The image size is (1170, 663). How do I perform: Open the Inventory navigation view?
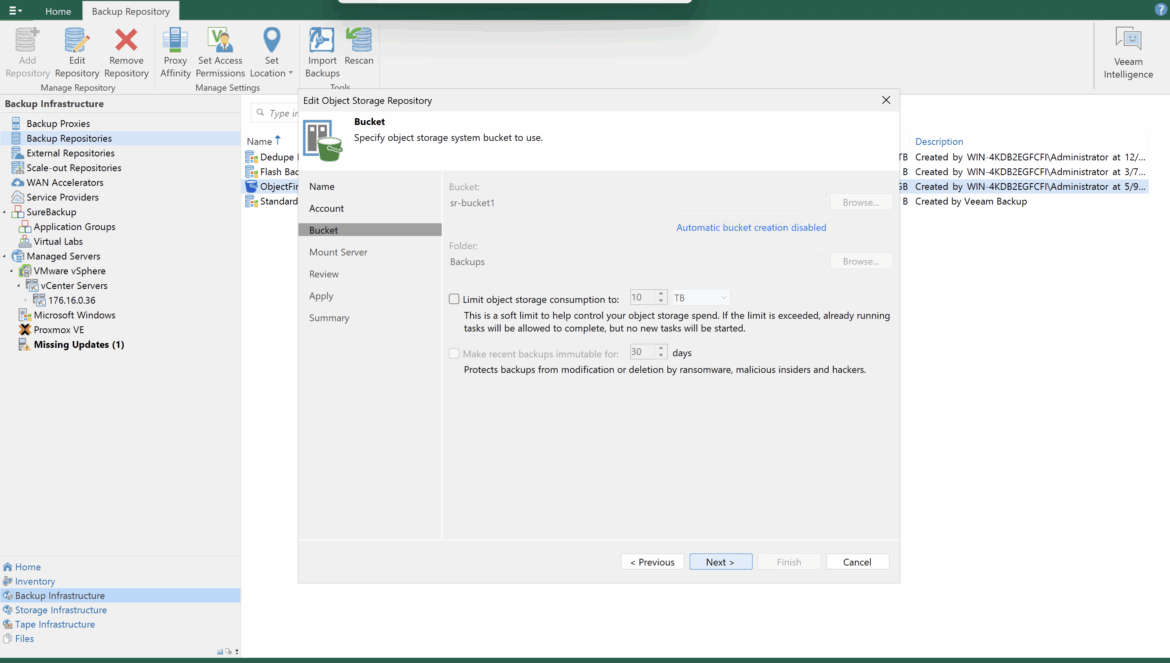[34, 582]
